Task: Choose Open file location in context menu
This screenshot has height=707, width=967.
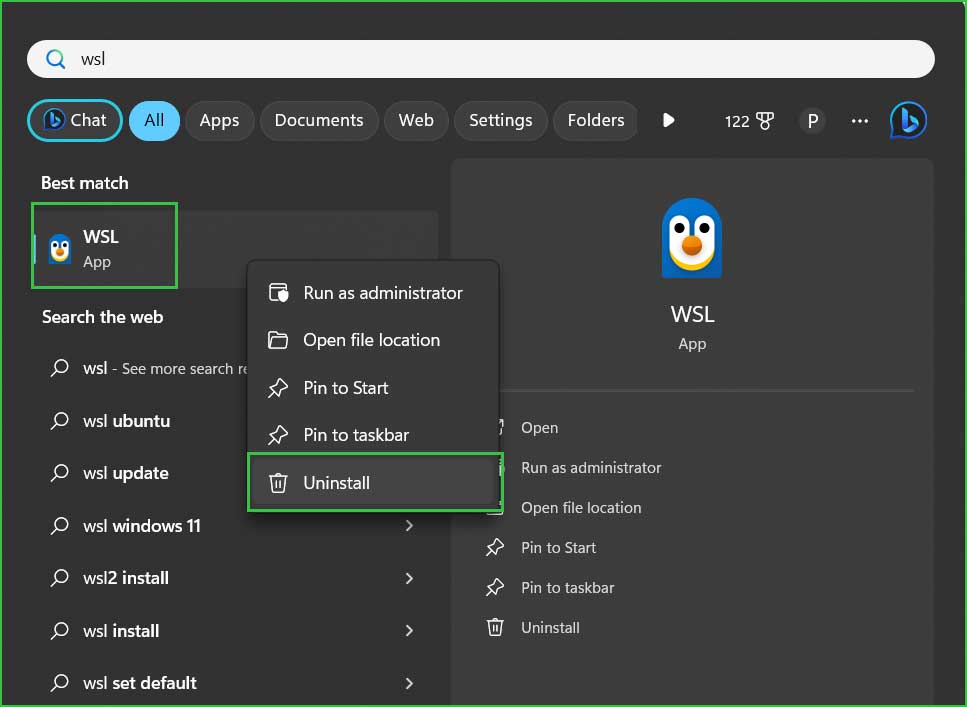Action: pyautogui.click(x=372, y=340)
